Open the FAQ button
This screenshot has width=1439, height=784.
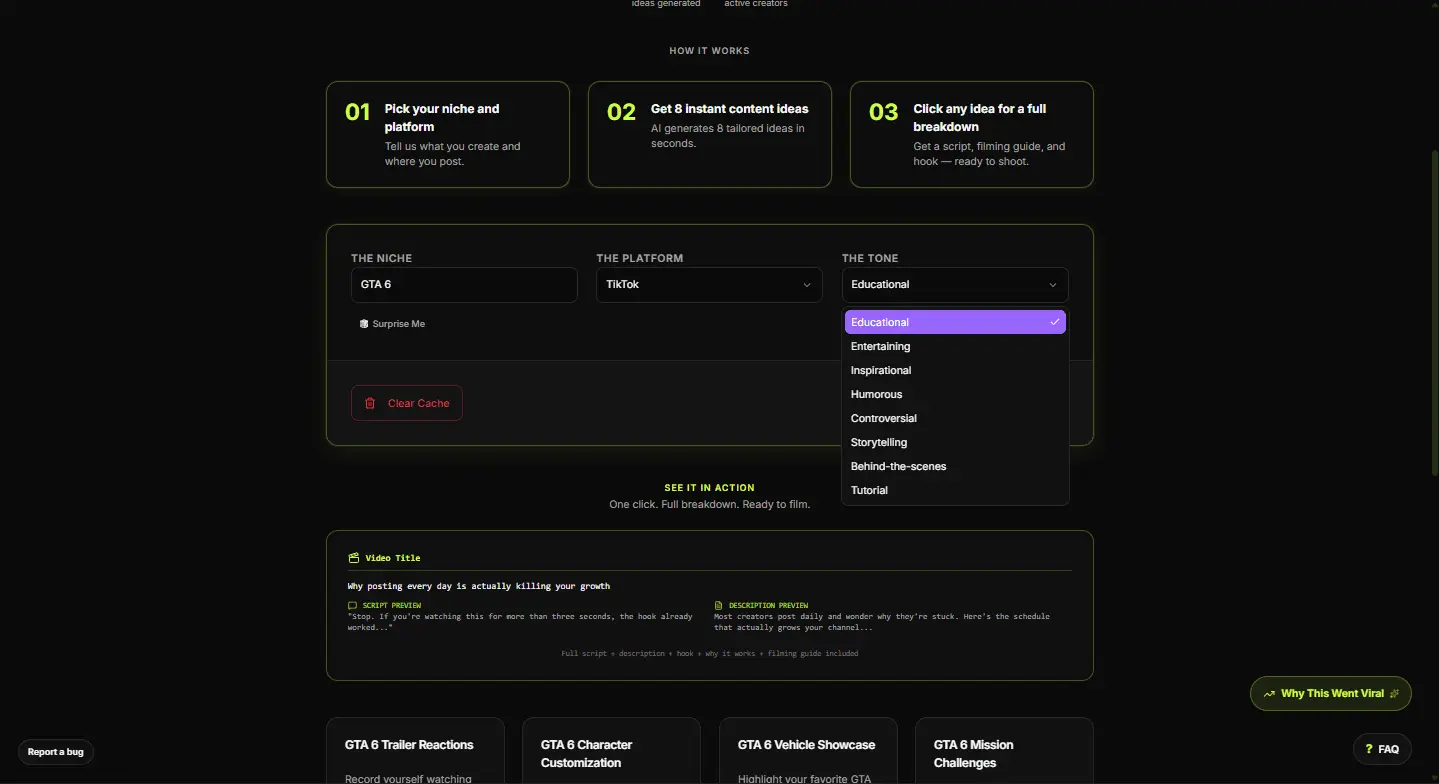[1382, 749]
